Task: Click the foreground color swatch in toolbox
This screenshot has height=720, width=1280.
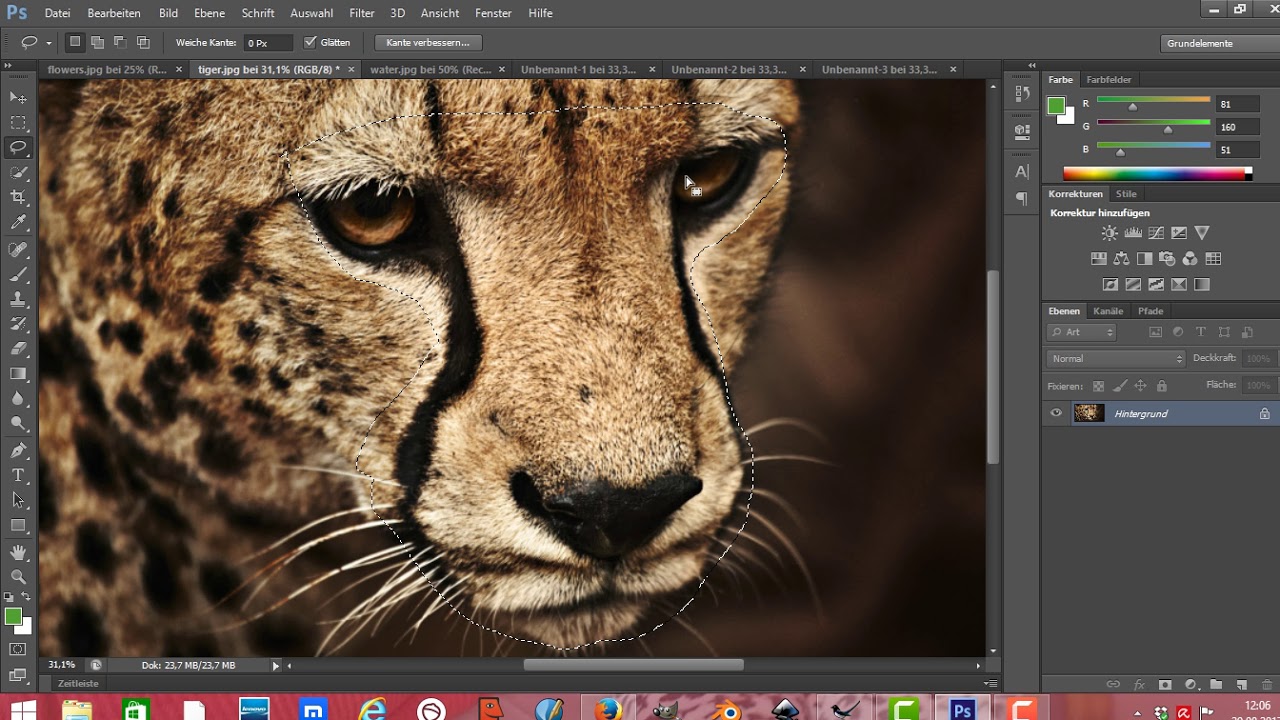Action: pyautogui.click(x=13, y=617)
